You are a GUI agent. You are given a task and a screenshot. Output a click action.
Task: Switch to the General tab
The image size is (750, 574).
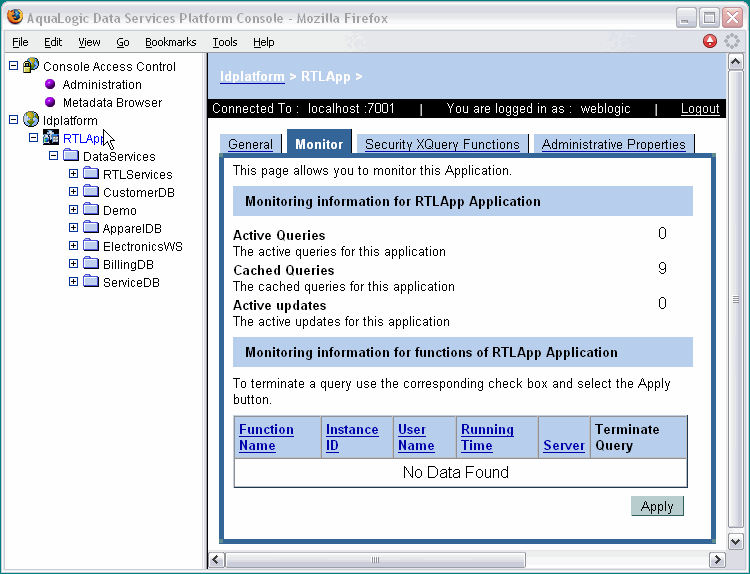[250, 144]
